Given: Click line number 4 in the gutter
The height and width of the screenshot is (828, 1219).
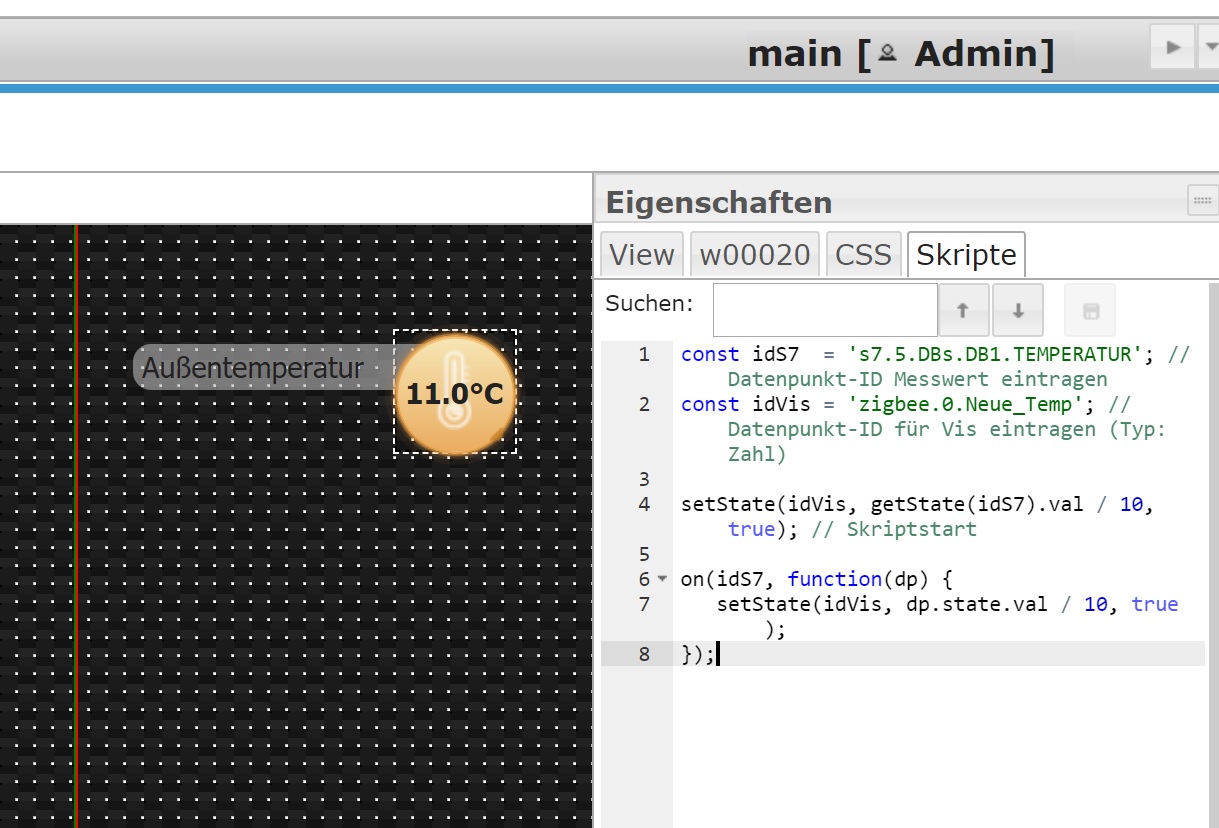Looking at the screenshot, I should [x=643, y=504].
